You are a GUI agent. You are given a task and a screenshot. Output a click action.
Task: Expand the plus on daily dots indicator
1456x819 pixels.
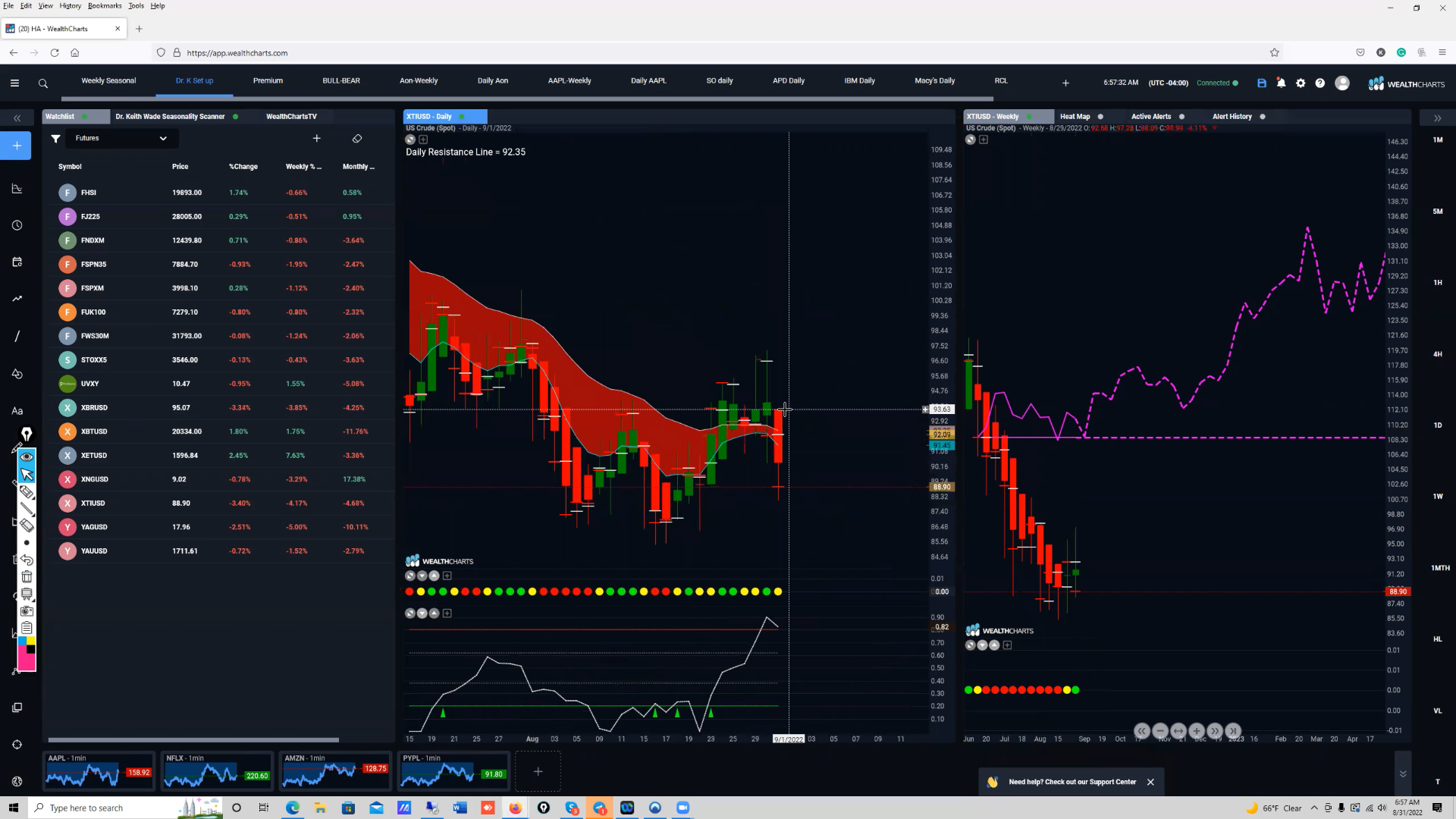(447, 576)
